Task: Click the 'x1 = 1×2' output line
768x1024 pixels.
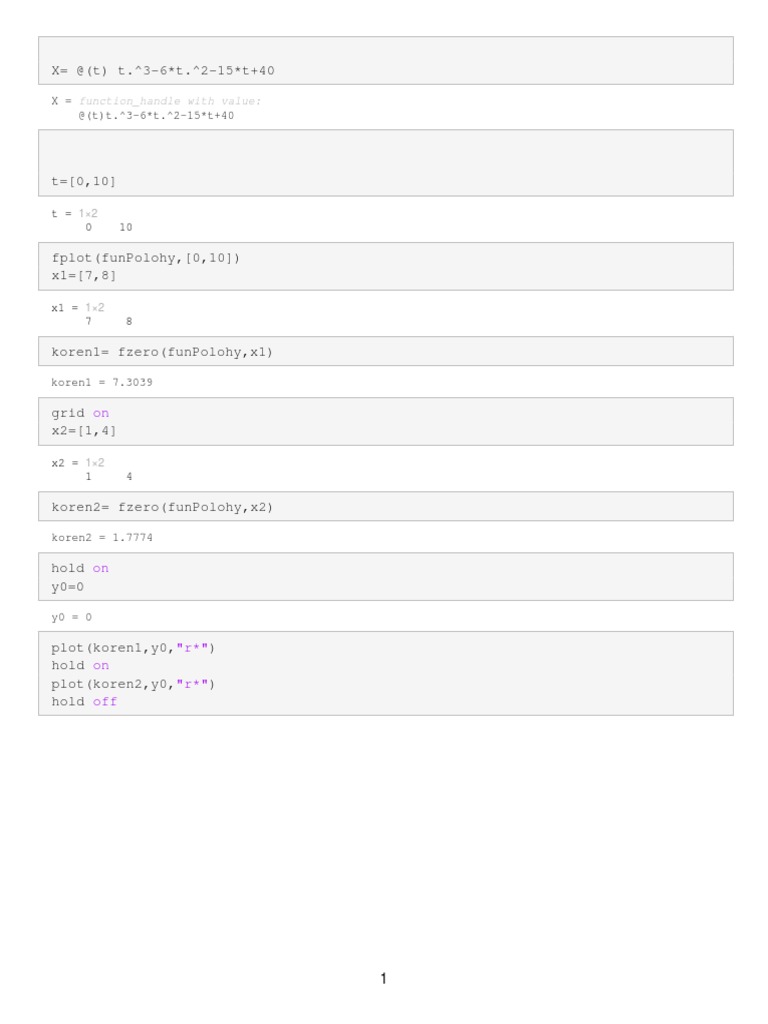Action: (78, 307)
